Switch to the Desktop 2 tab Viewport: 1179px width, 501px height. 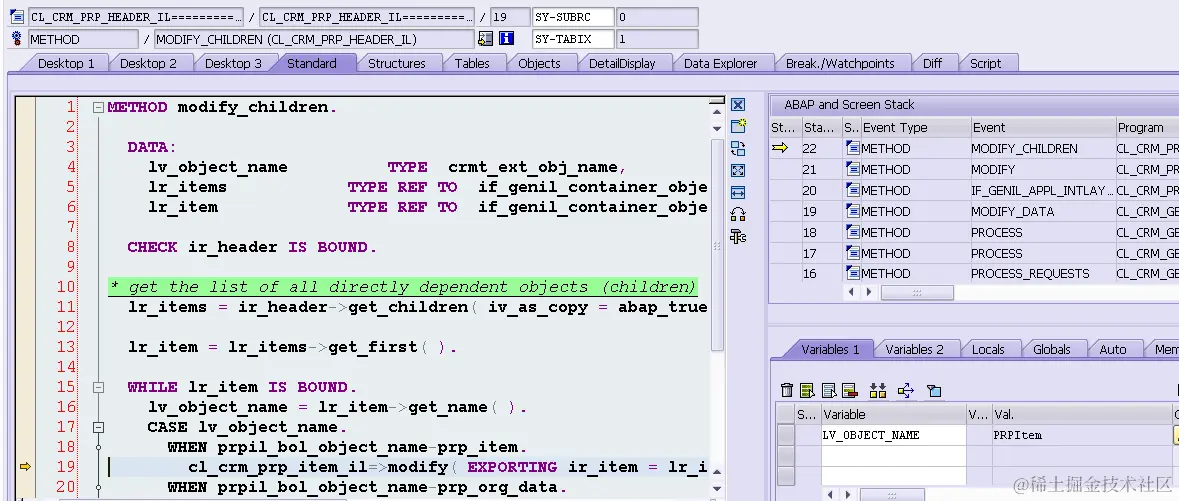coord(148,63)
